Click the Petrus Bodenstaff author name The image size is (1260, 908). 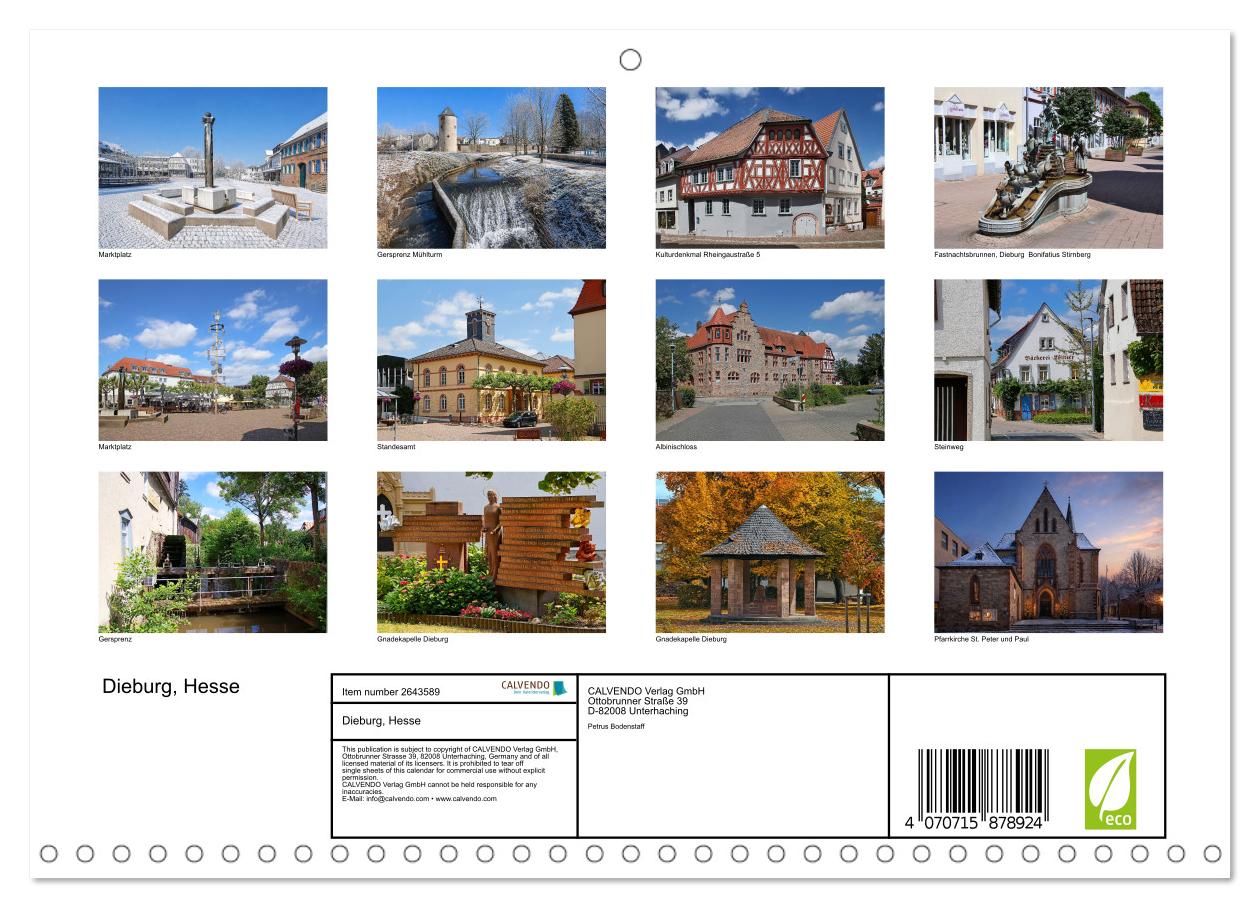[x=616, y=726]
